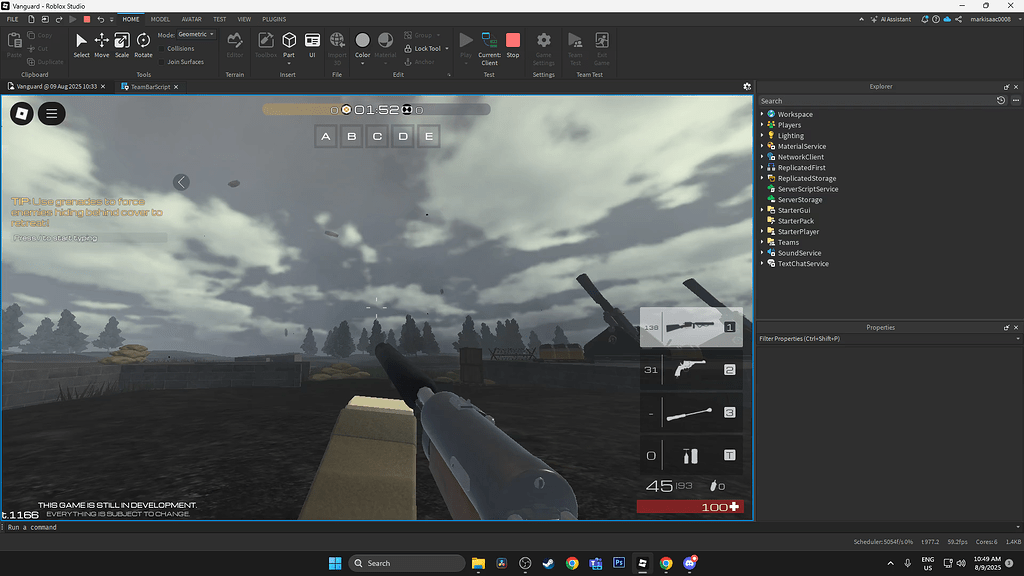Switch to the MODEL ribbon tab
The image size is (1024, 576).
click(160, 19)
